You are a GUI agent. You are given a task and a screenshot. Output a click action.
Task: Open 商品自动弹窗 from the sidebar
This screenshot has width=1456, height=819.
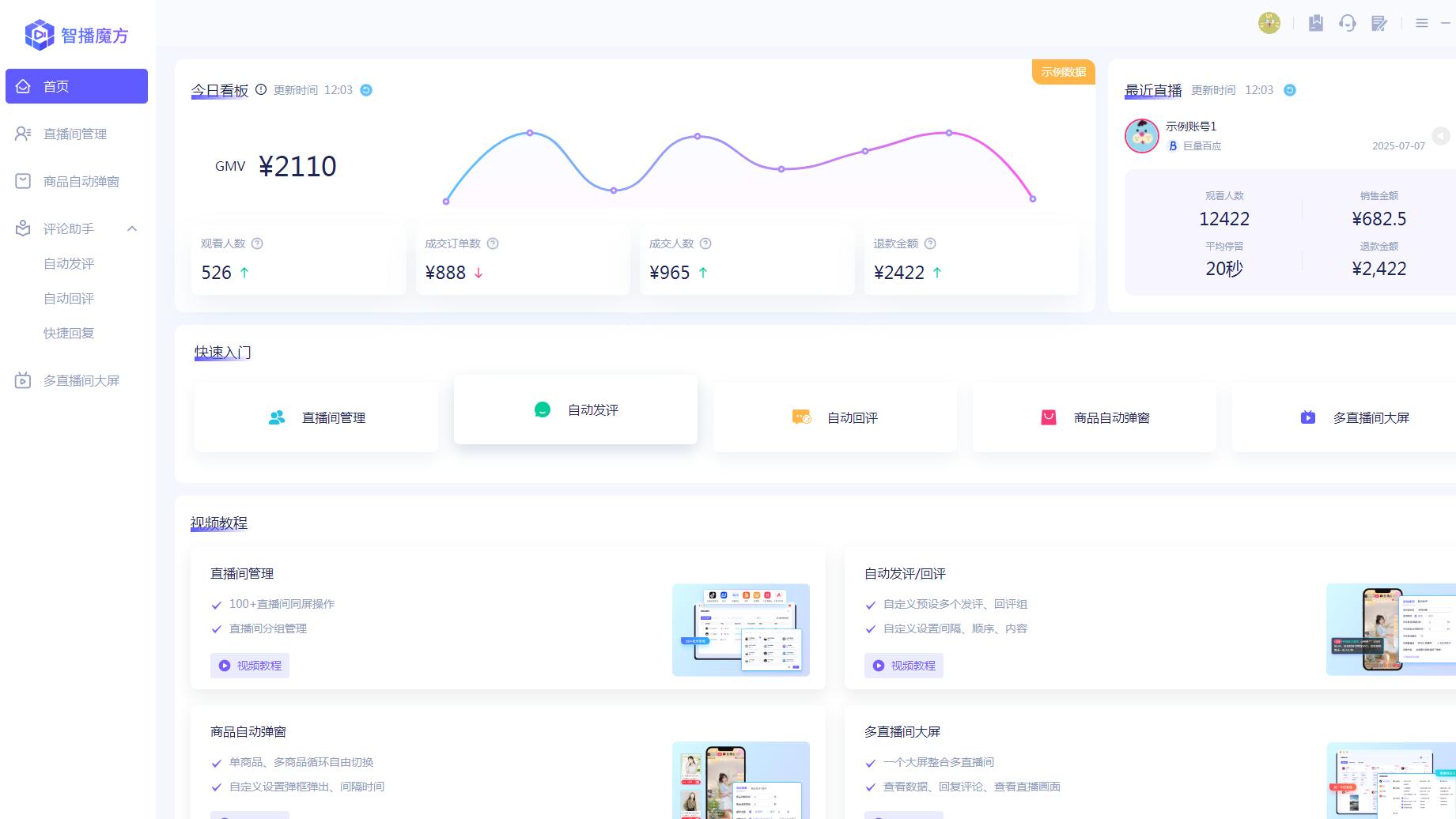click(77, 181)
